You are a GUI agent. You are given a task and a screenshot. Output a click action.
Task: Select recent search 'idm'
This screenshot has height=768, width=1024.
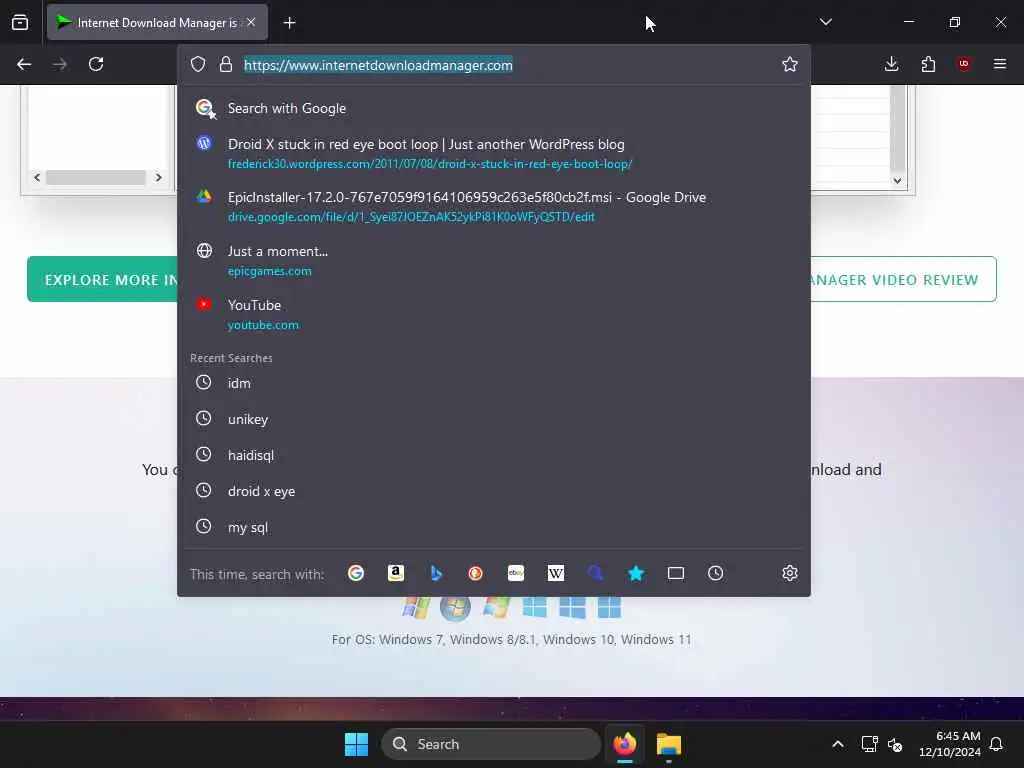[494, 383]
